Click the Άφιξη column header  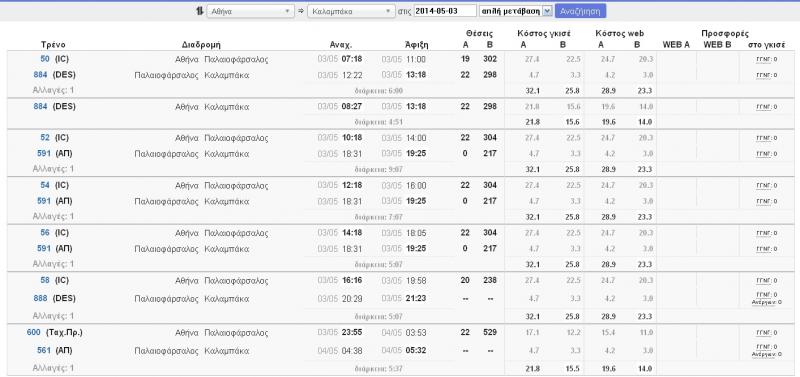(x=416, y=45)
